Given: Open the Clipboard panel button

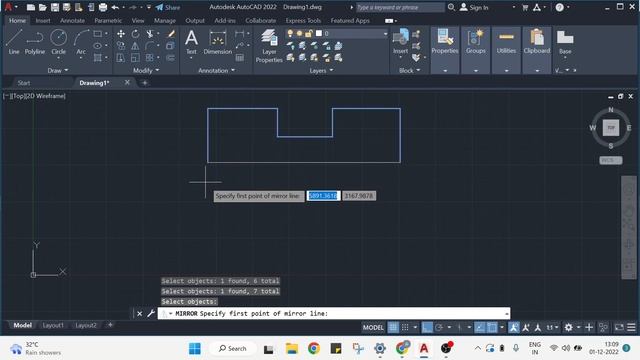Looking at the screenshot, I should [x=537, y=42].
